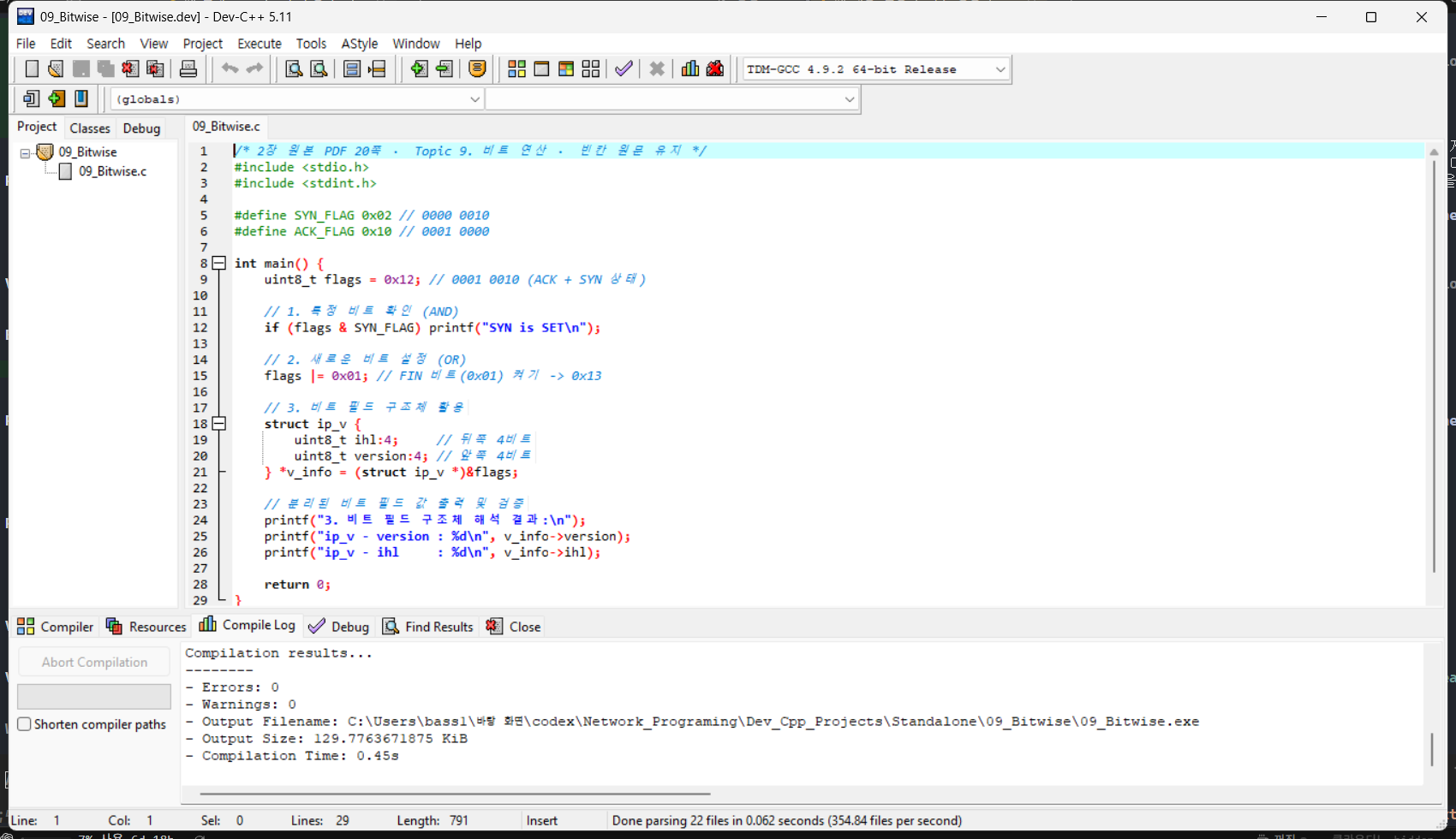Open the Find magnifier tool
This screenshot has width=1456, height=839.
(x=294, y=69)
